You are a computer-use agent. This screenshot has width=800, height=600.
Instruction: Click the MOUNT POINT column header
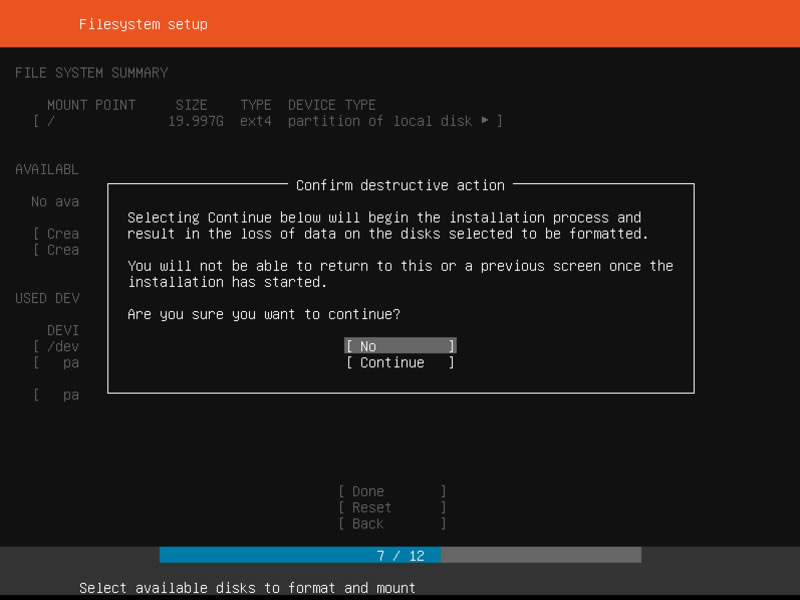click(x=91, y=105)
